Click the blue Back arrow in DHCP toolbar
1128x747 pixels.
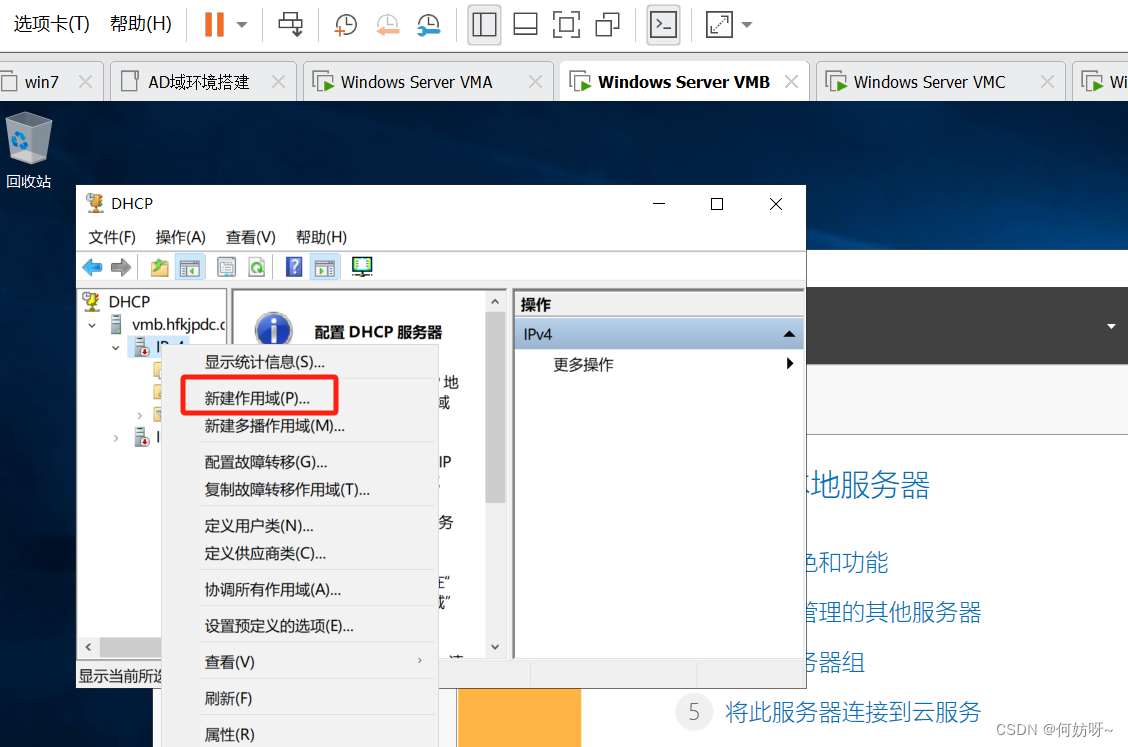[x=93, y=268]
